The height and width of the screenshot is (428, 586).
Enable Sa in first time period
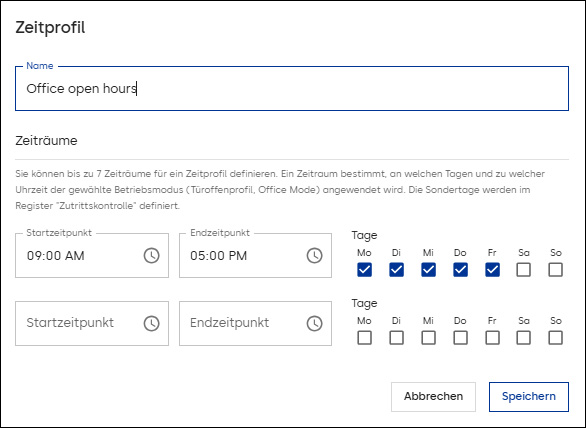point(524,270)
